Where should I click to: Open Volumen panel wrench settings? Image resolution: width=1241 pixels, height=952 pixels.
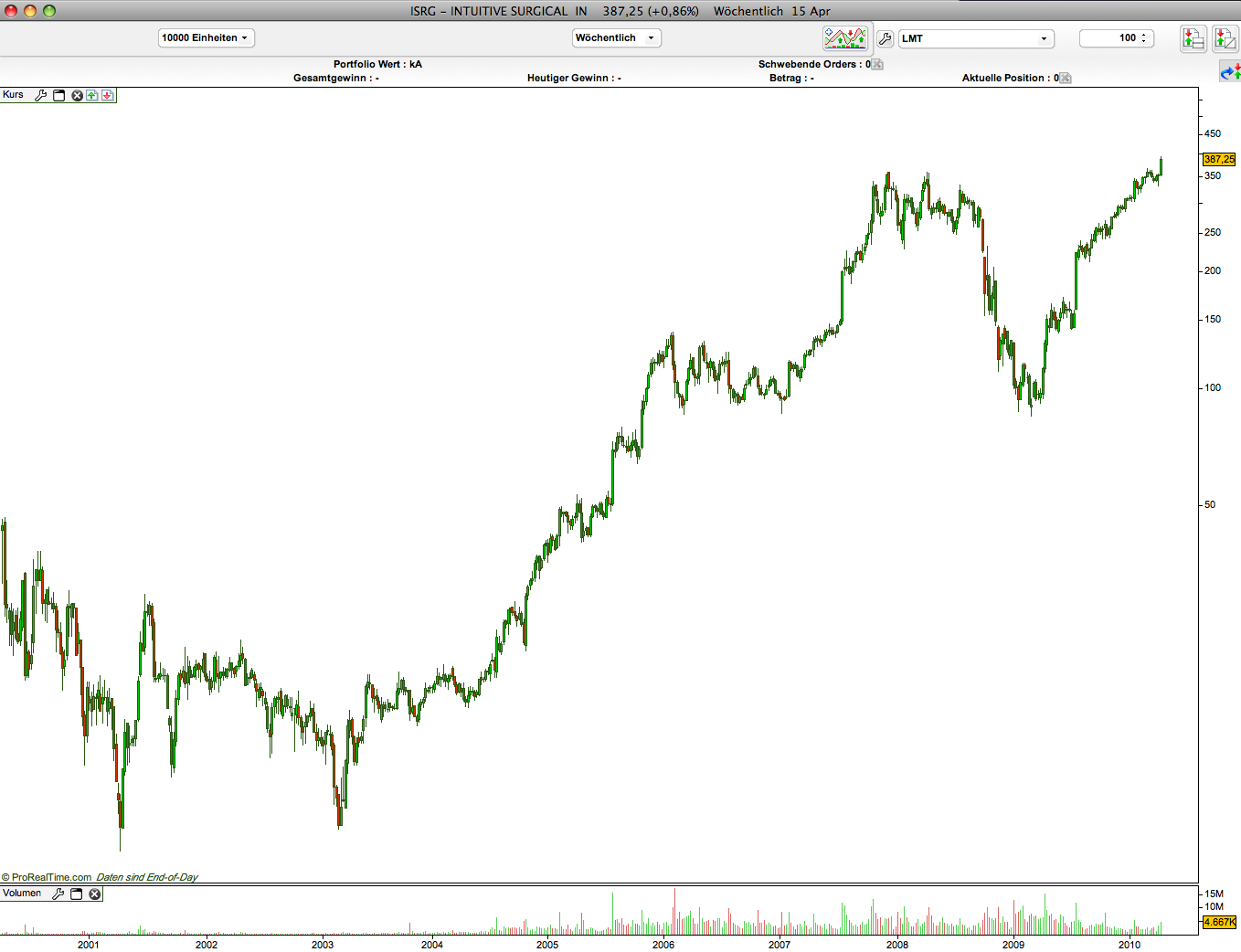(x=58, y=894)
